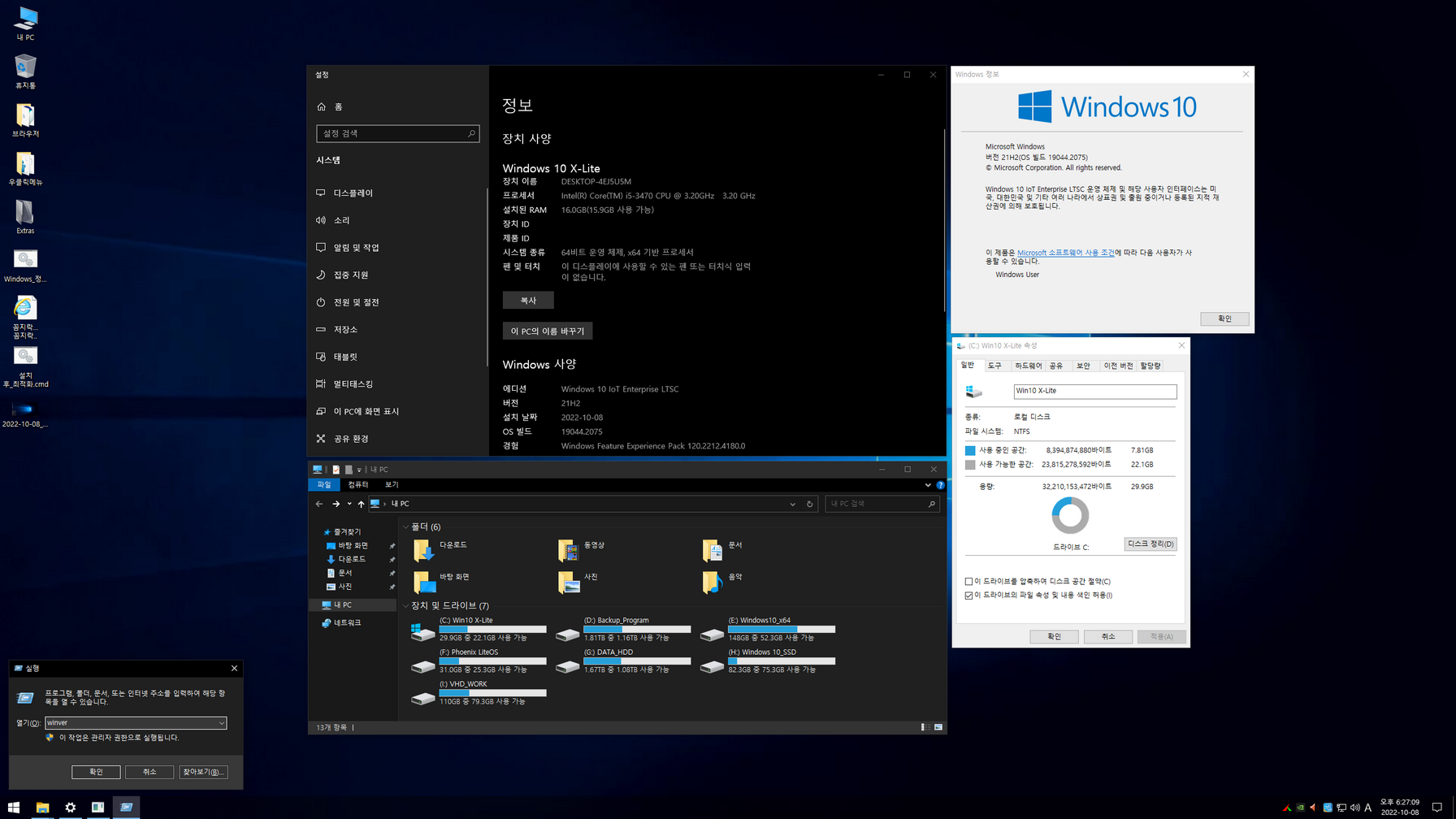1456x819 pixels.
Task: Click the Explorer up-one-level arrow
Action: click(x=361, y=504)
